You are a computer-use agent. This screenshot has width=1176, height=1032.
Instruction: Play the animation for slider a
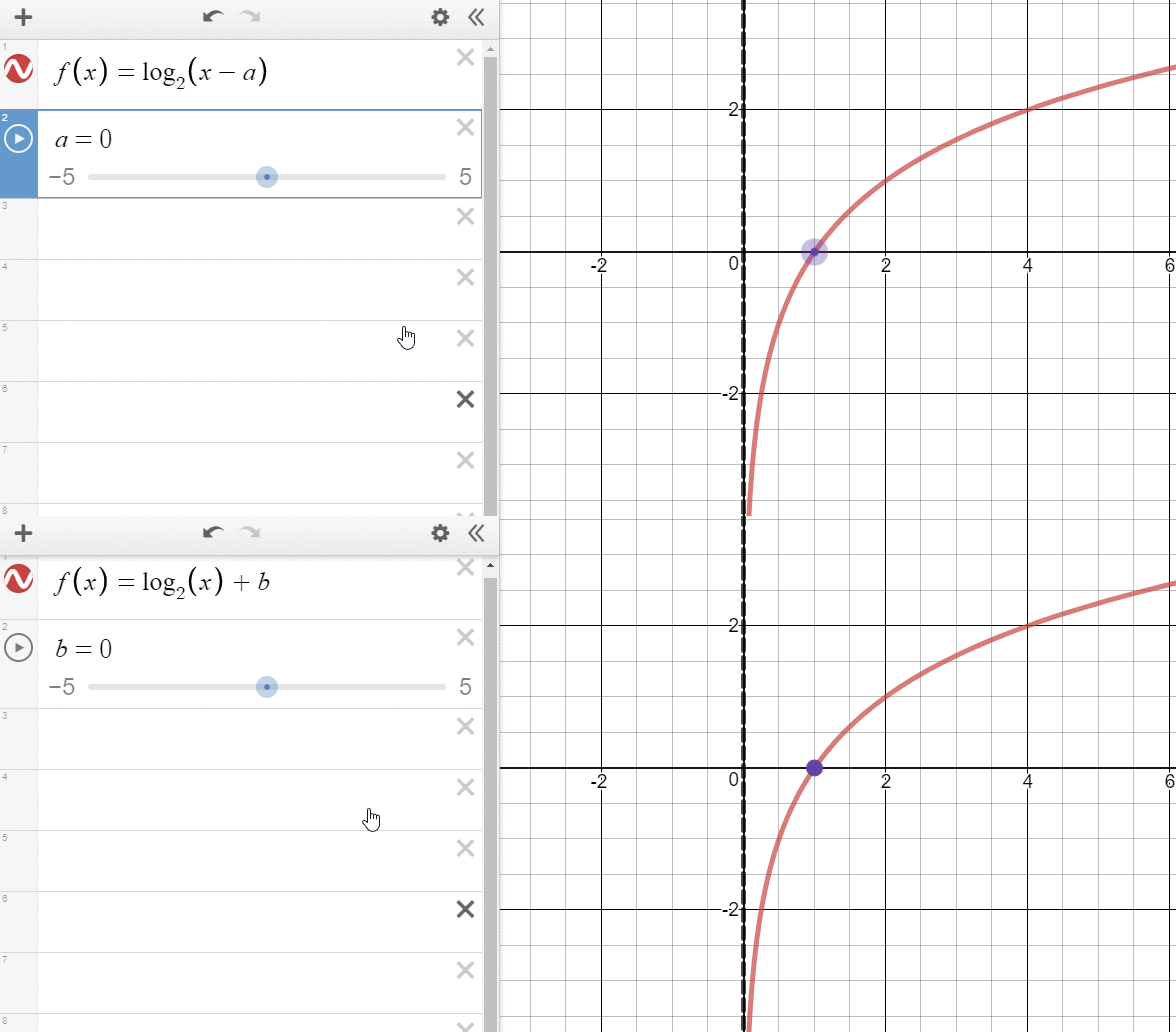click(x=19, y=139)
